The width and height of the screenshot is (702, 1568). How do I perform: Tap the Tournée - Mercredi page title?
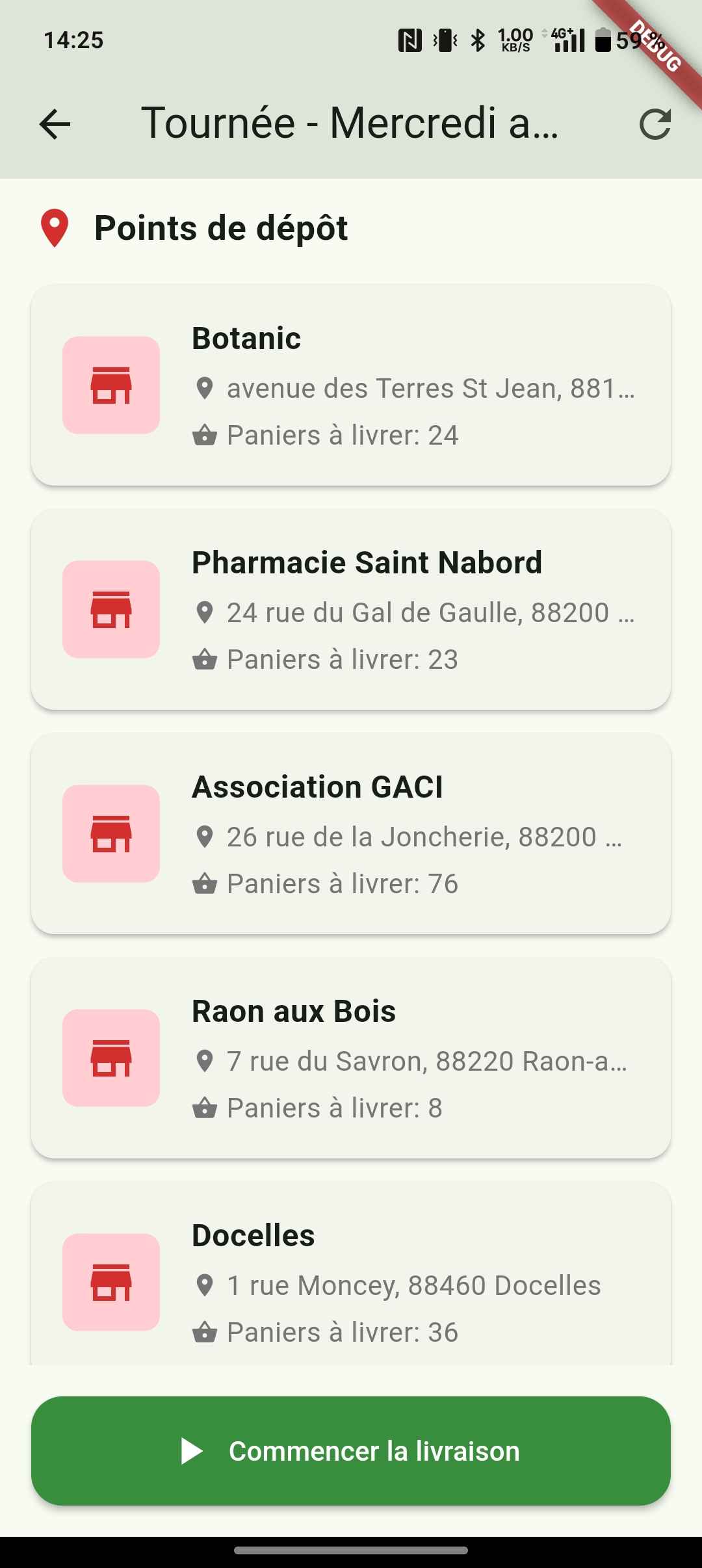point(350,124)
